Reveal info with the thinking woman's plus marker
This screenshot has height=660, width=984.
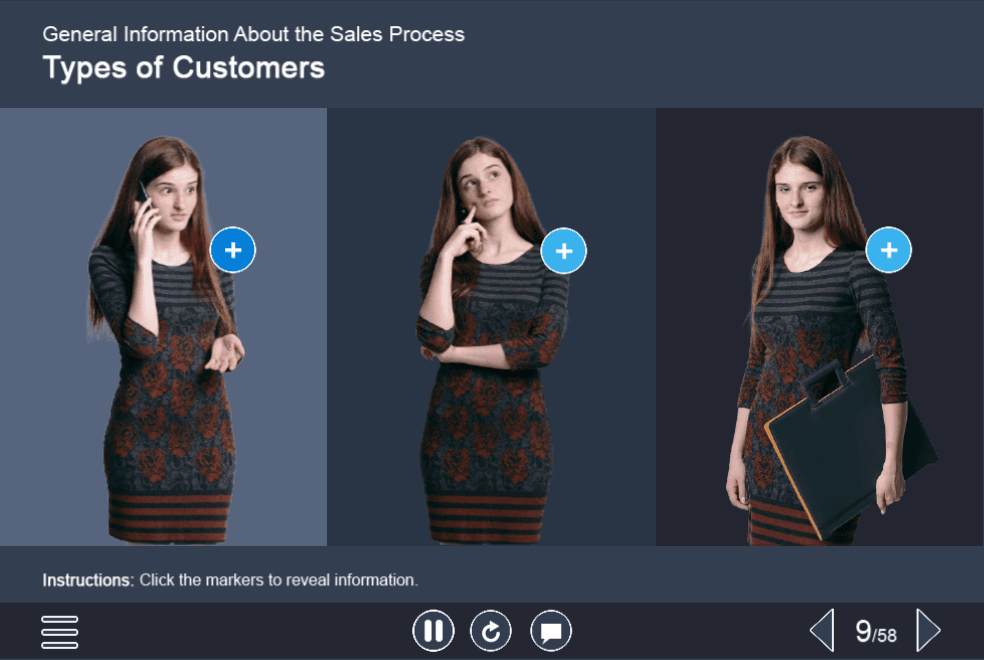563,251
